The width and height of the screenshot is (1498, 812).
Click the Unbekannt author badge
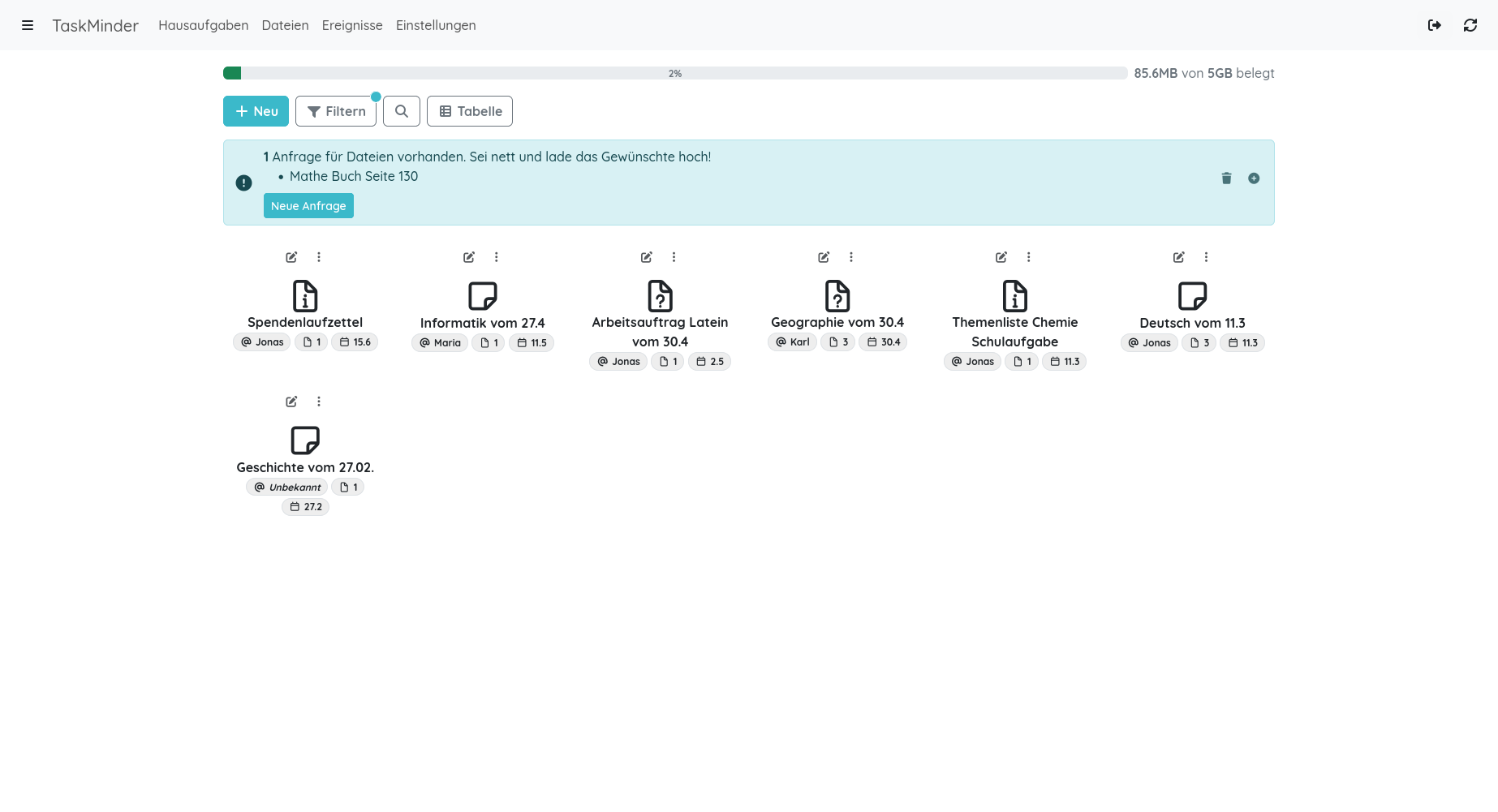coord(287,488)
